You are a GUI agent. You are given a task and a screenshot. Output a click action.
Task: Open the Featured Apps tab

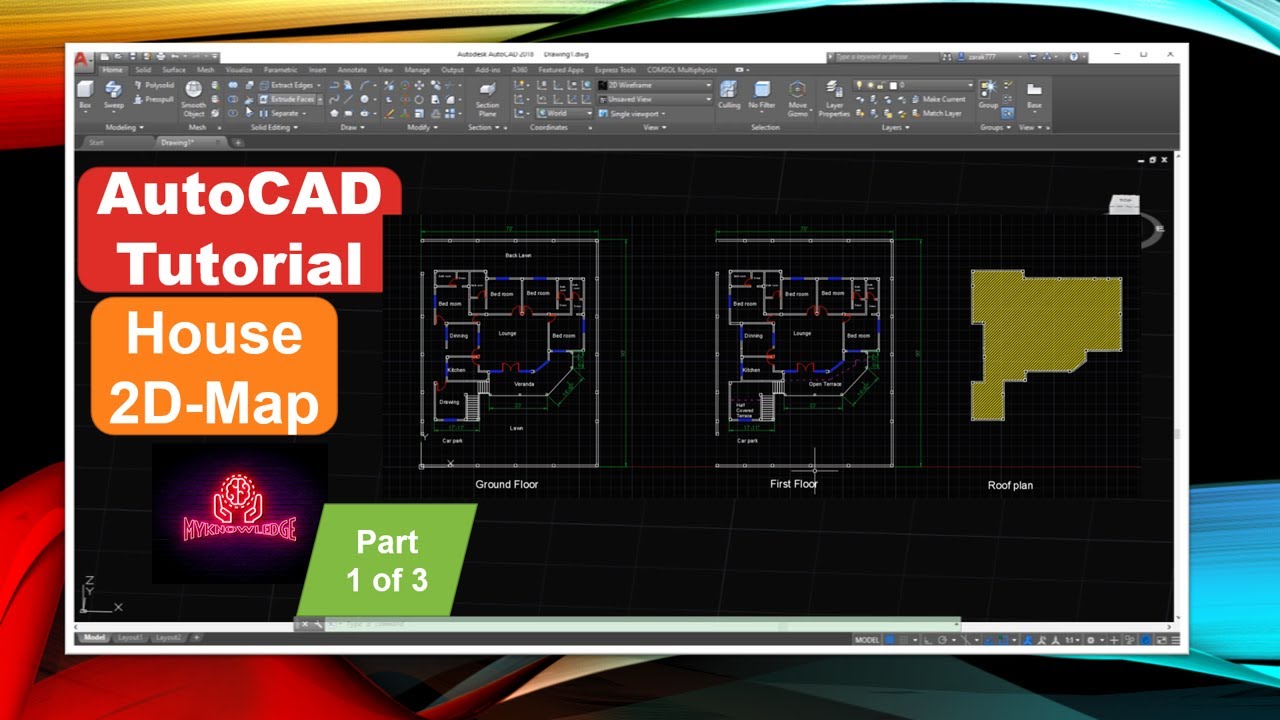pyautogui.click(x=560, y=70)
